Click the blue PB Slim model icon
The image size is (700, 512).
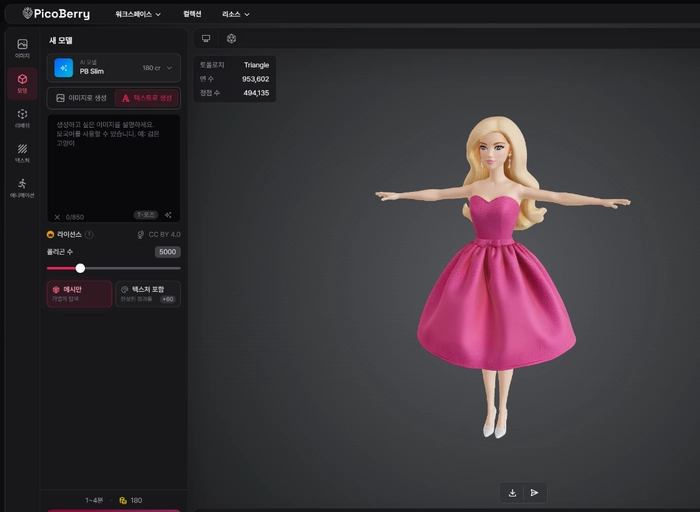64,68
